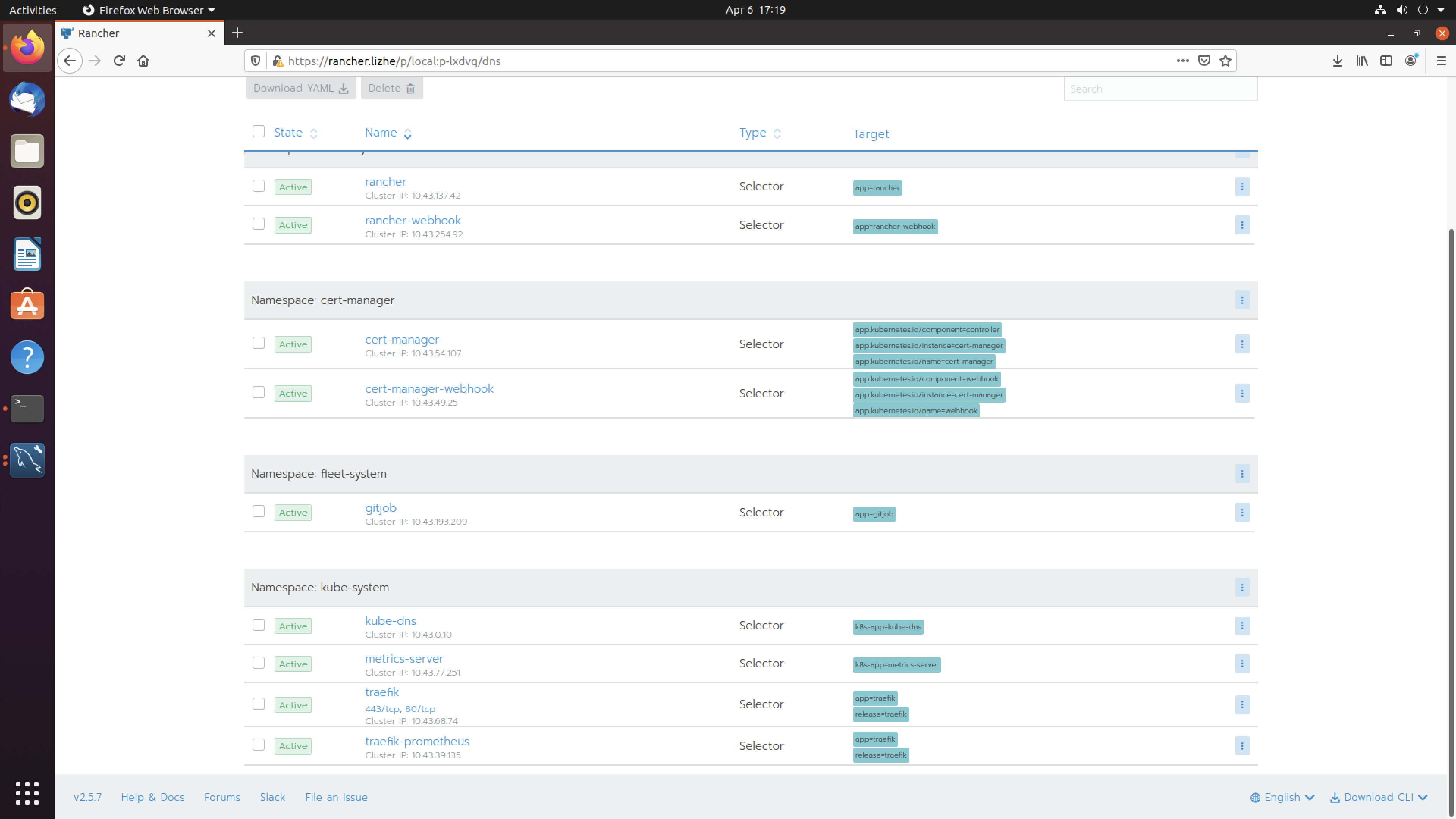Click the rancher-webhook service name link
This screenshot has width=1456, height=819.
[412, 220]
